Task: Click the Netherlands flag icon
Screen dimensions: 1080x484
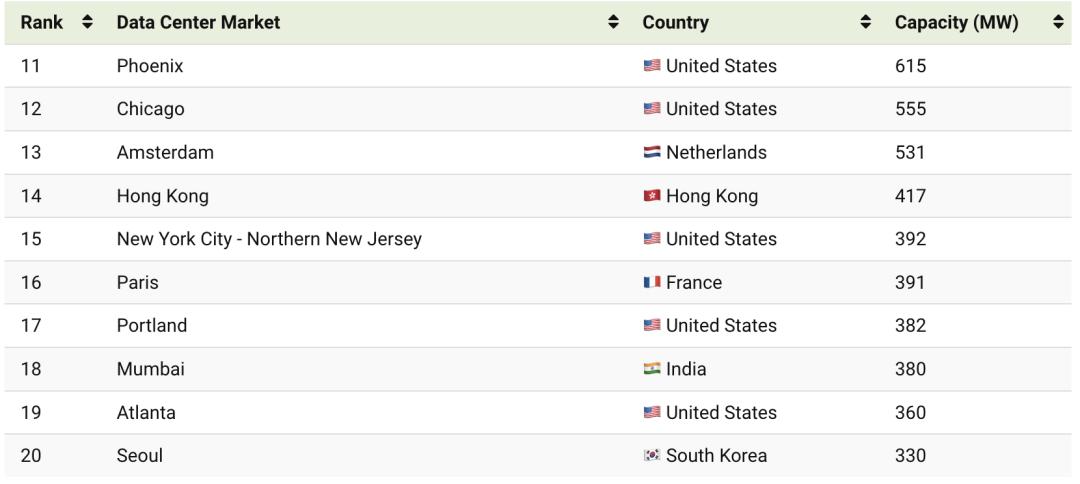Action: 652,153
